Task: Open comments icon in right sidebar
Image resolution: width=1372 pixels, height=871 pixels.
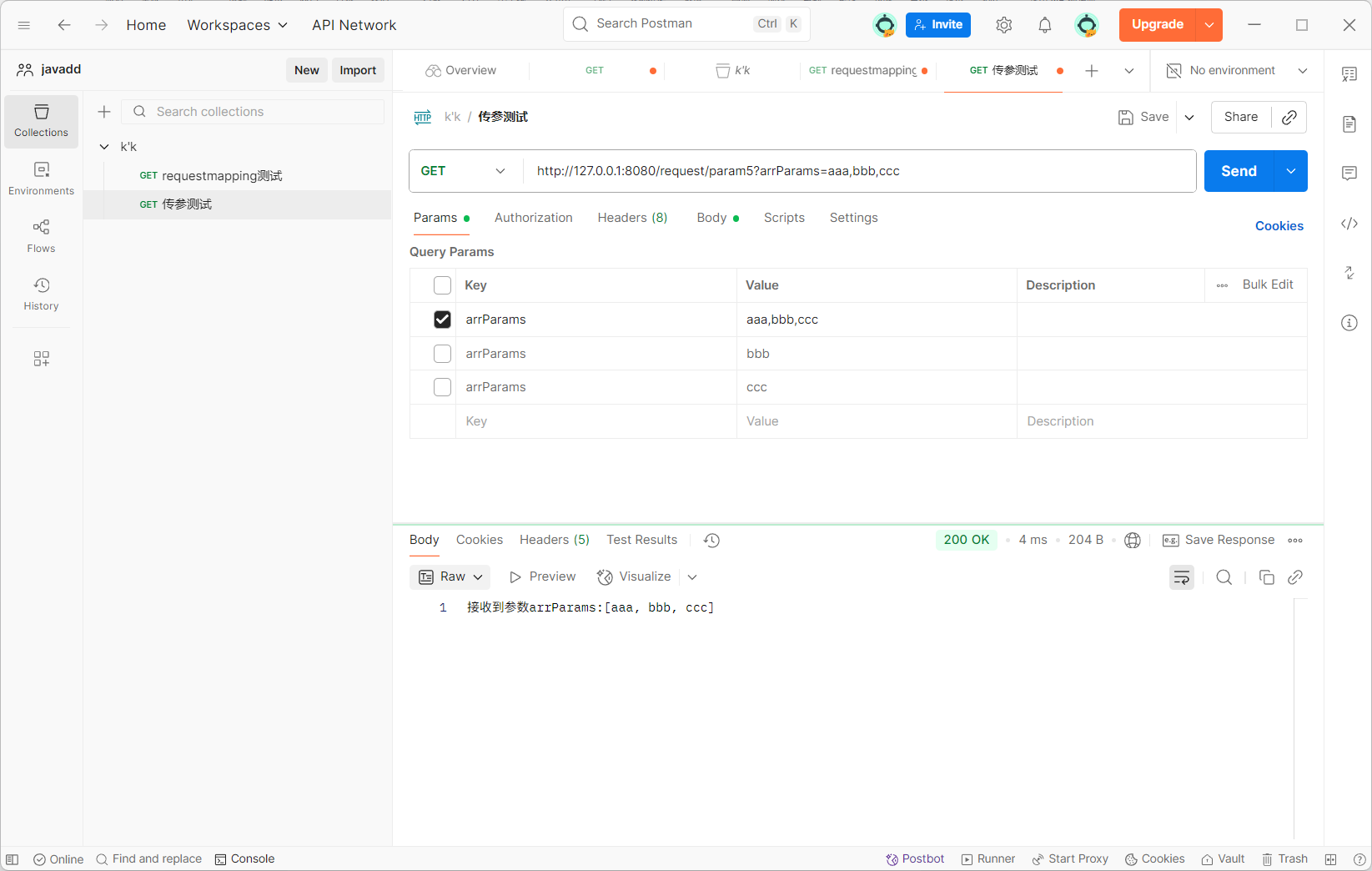Action: 1349,174
